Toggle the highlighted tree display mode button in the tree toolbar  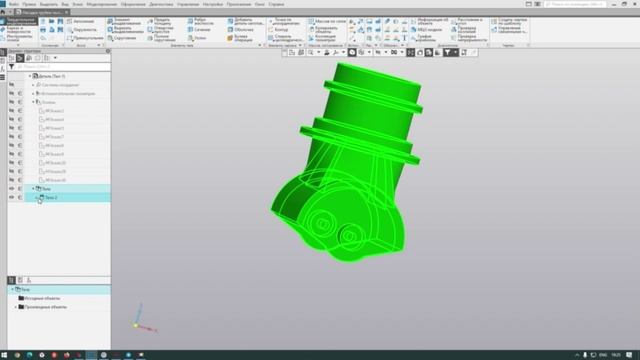pos(20,58)
